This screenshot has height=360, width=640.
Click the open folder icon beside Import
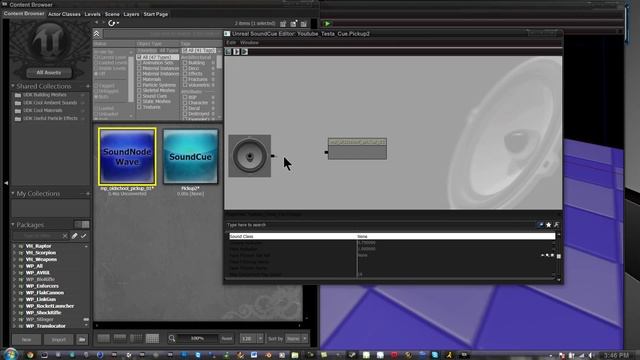pyautogui.click(x=82, y=339)
